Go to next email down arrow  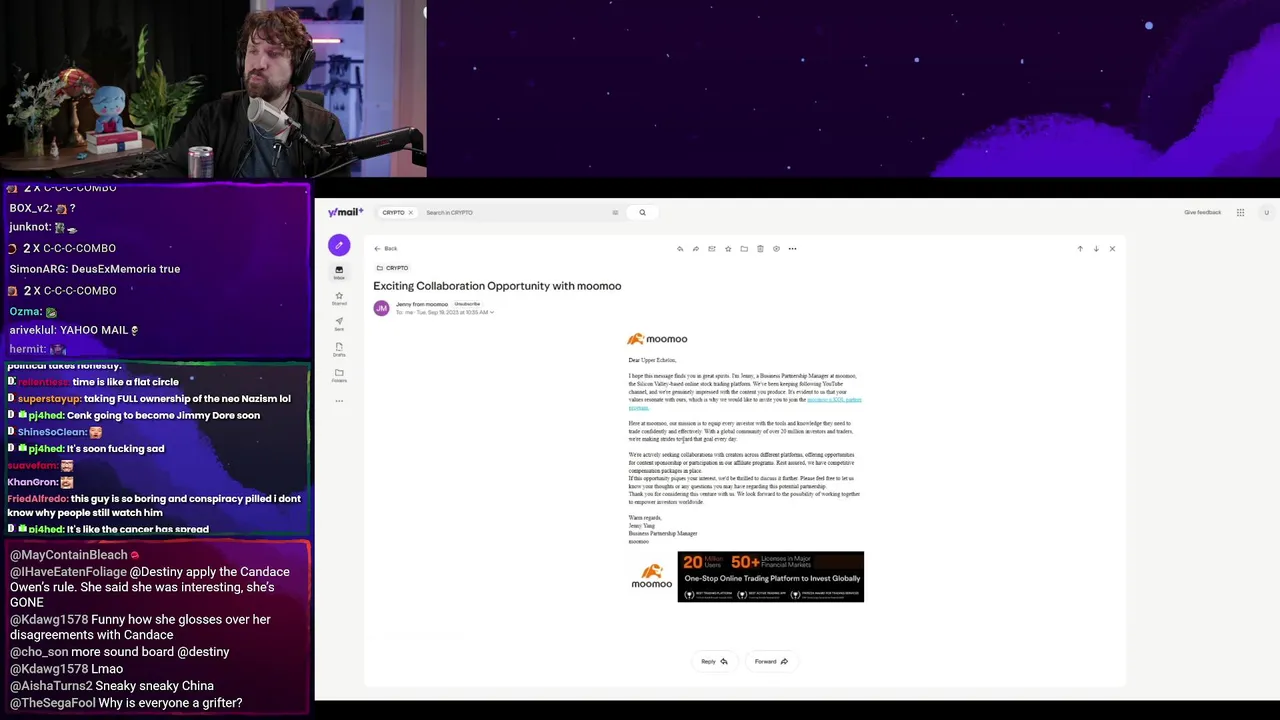[1096, 249]
